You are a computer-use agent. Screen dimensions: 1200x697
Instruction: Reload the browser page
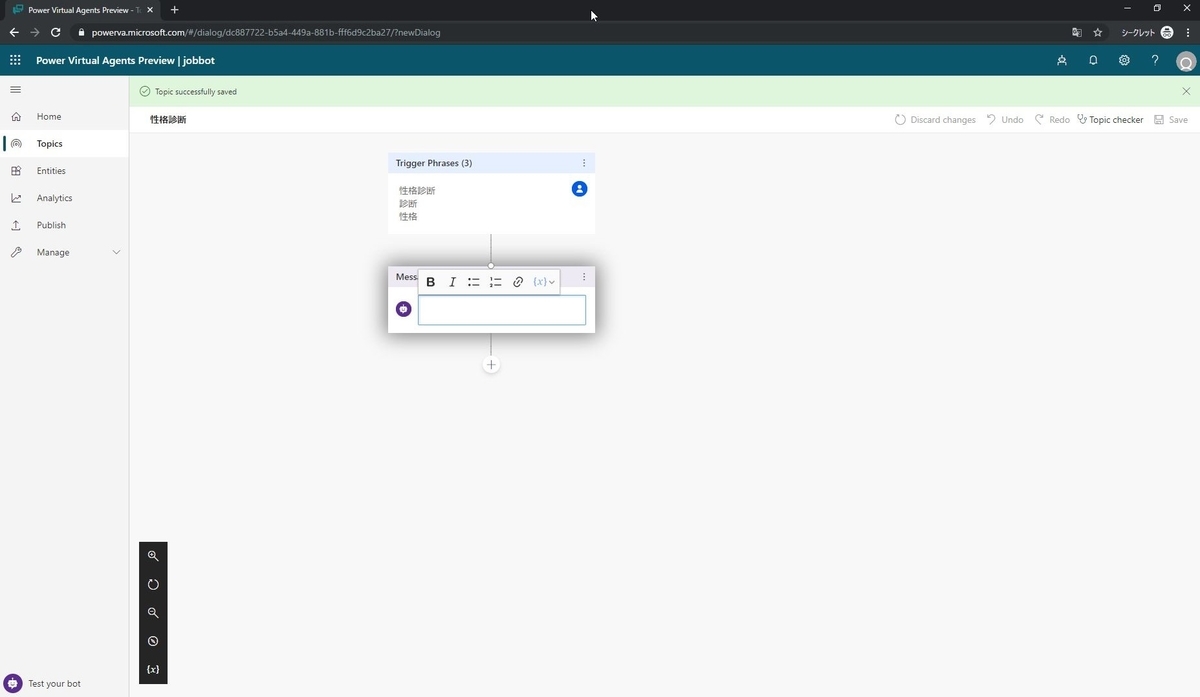[x=55, y=32]
